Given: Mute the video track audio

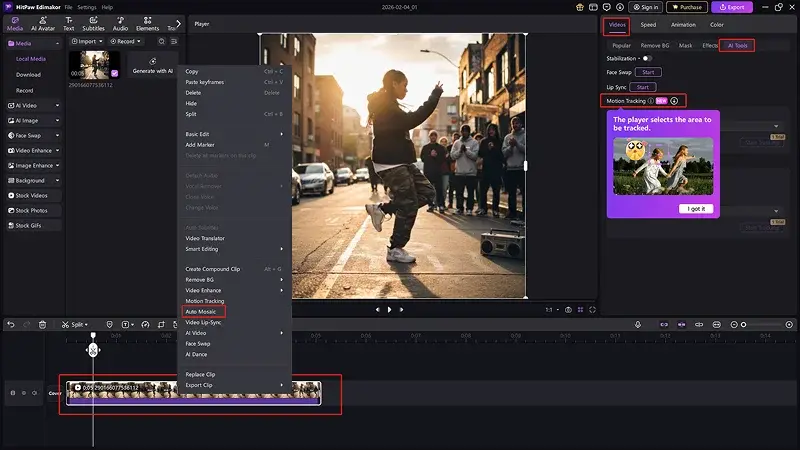Looking at the screenshot, I should coord(35,393).
